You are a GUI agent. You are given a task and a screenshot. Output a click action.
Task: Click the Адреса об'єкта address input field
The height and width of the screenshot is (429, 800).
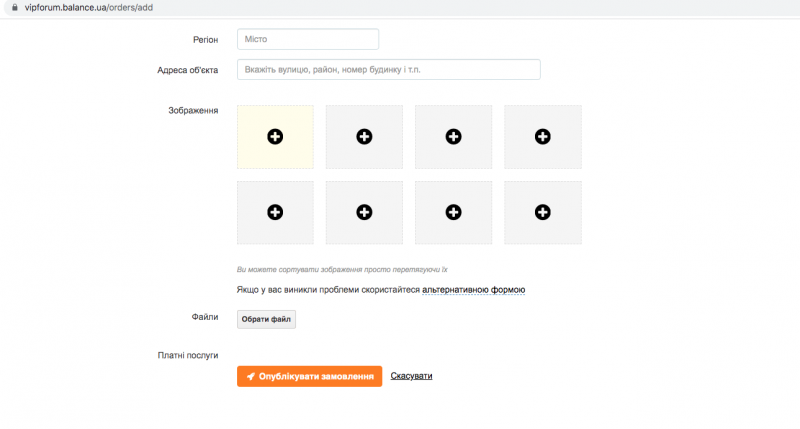click(x=388, y=70)
